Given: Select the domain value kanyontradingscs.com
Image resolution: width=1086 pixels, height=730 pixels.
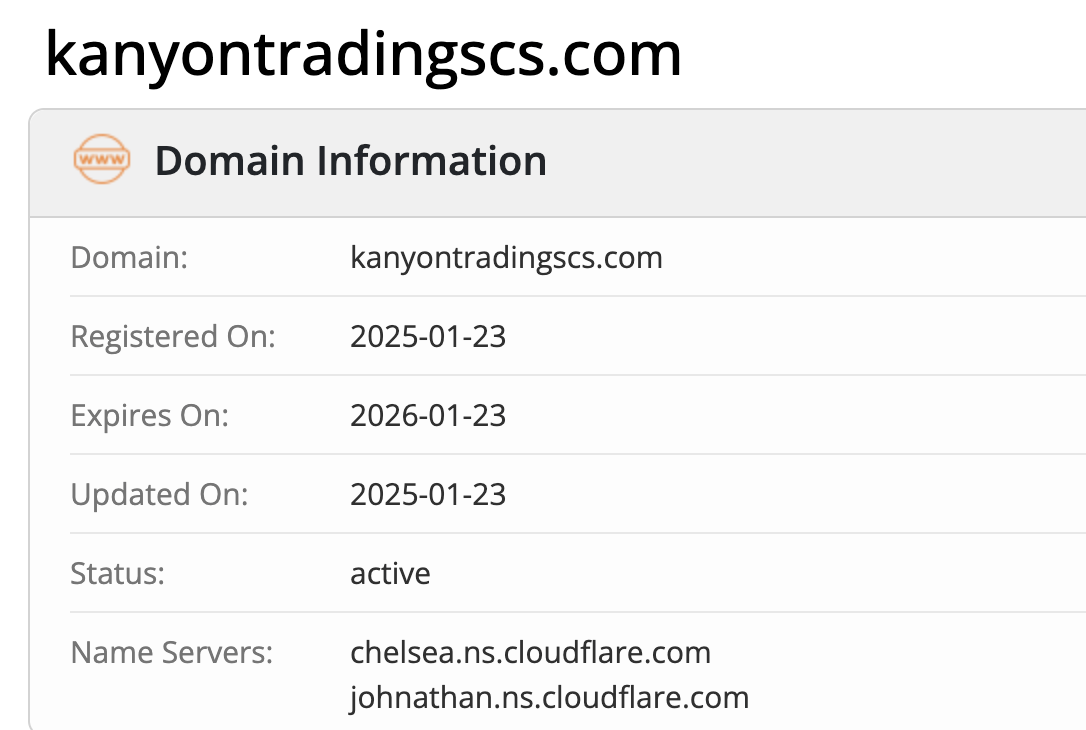Looking at the screenshot, I should 506,258.
